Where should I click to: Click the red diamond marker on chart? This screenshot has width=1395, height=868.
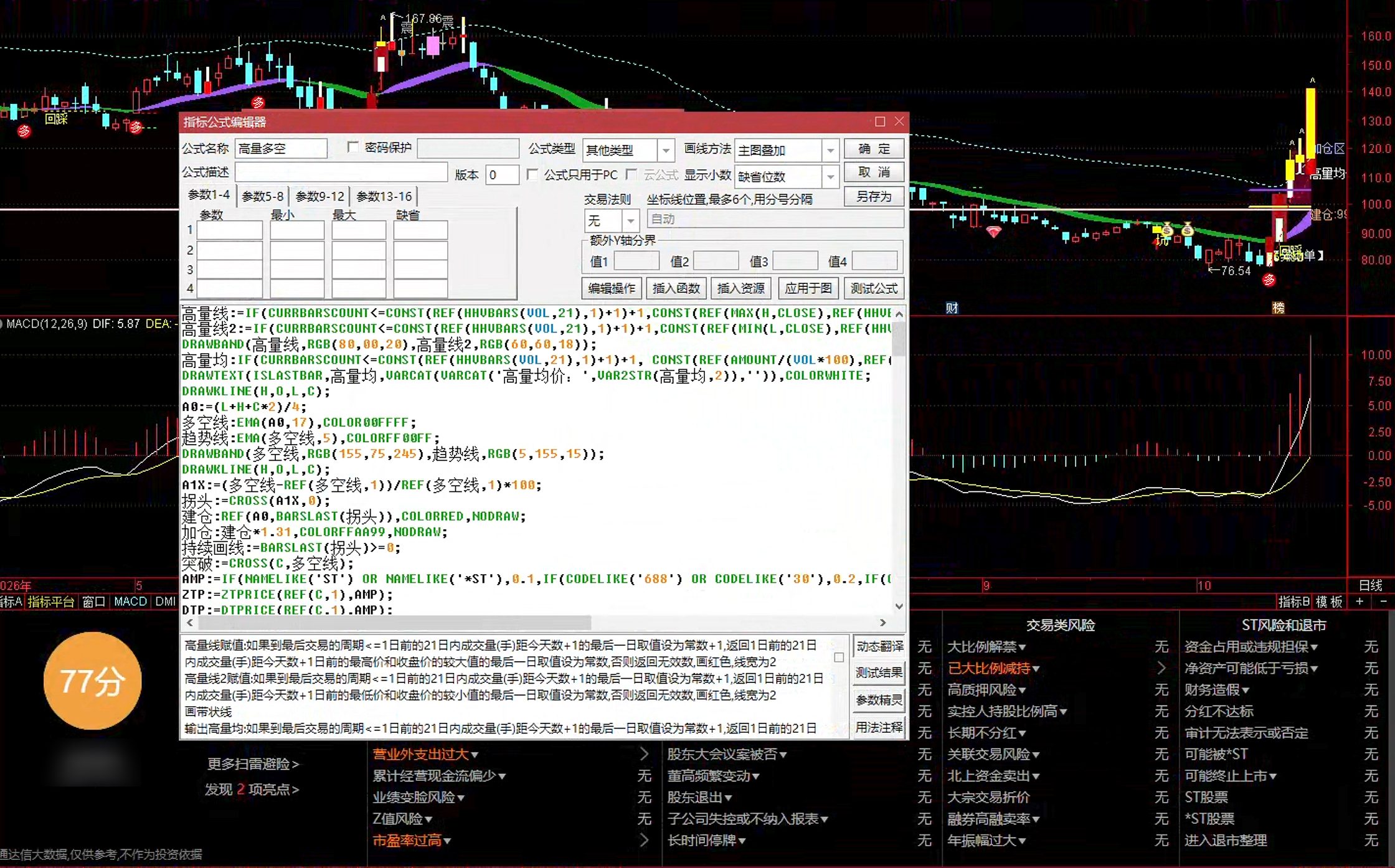[x=994, y=232]
